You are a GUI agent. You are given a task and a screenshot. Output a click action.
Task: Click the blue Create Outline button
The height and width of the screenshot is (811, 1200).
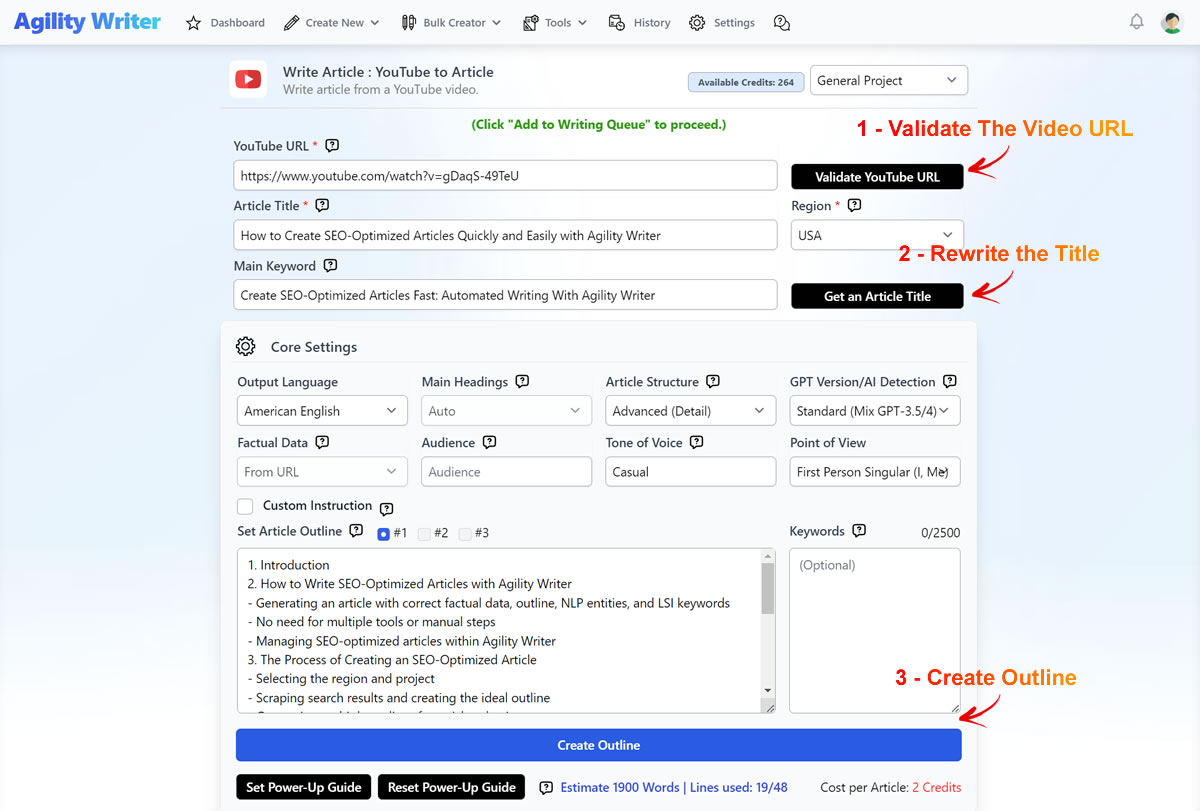tap(598, 745)
